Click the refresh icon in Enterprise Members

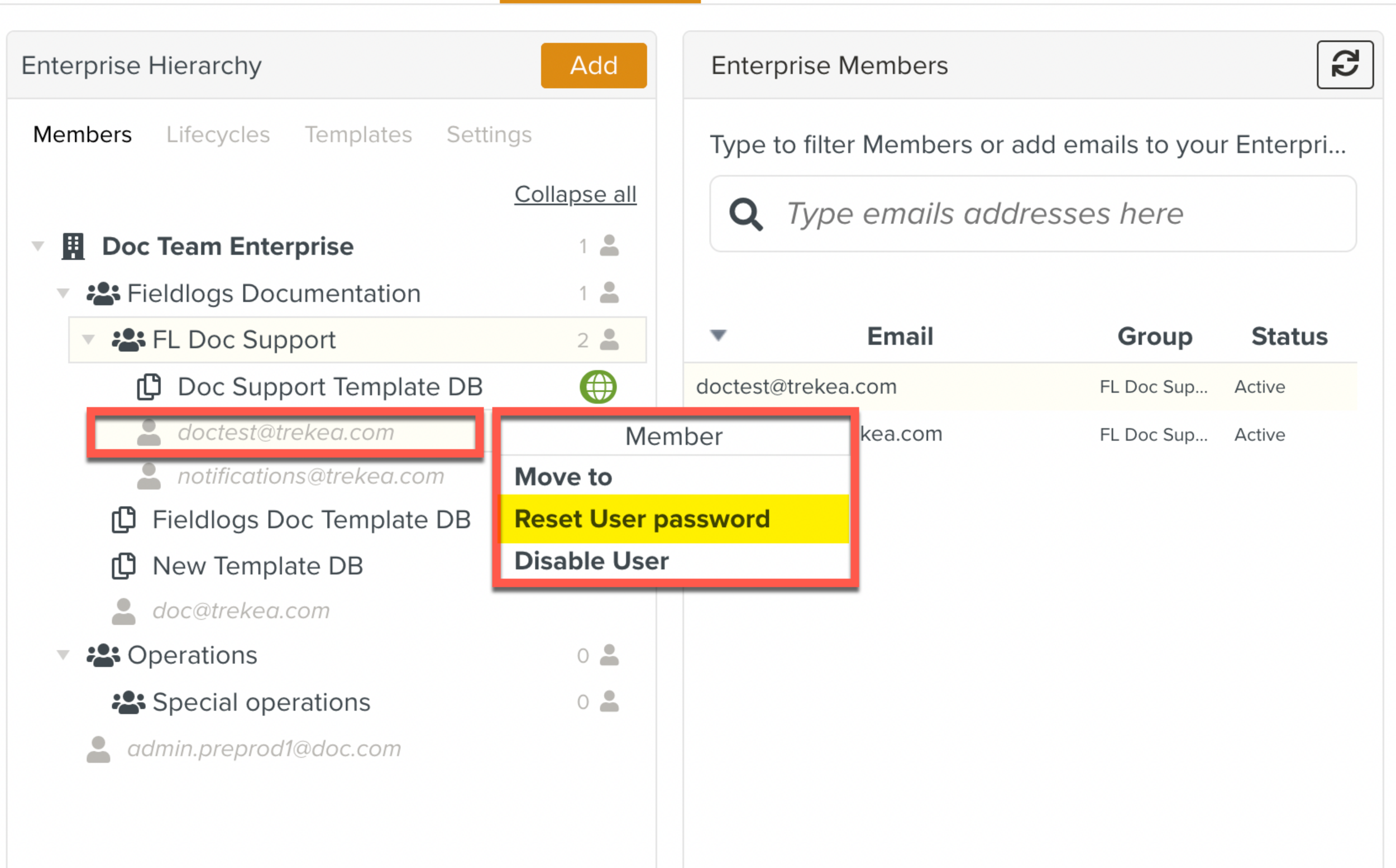pos(1344,64)
